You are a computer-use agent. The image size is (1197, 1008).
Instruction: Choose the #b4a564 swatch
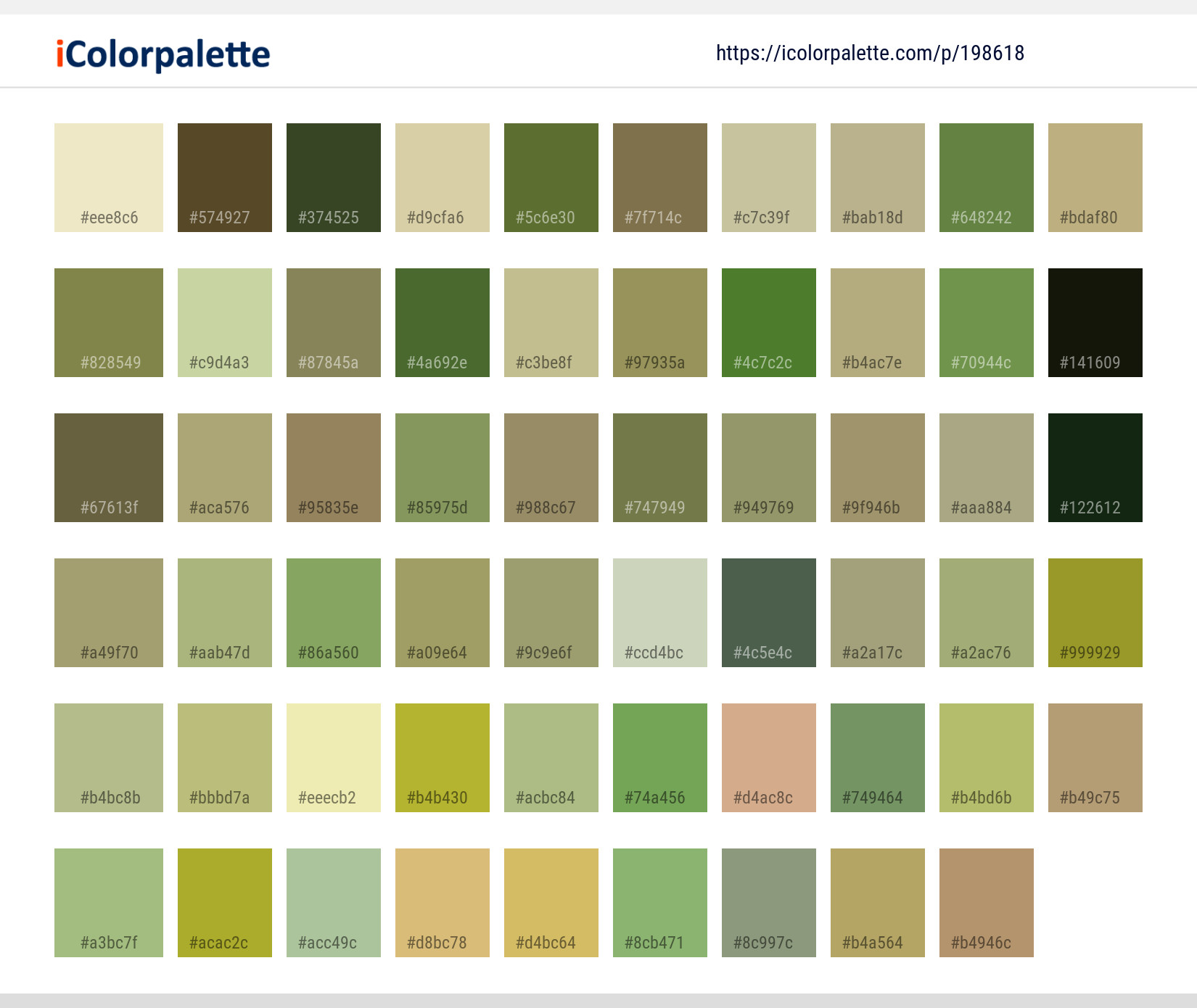tap(878, 903)
